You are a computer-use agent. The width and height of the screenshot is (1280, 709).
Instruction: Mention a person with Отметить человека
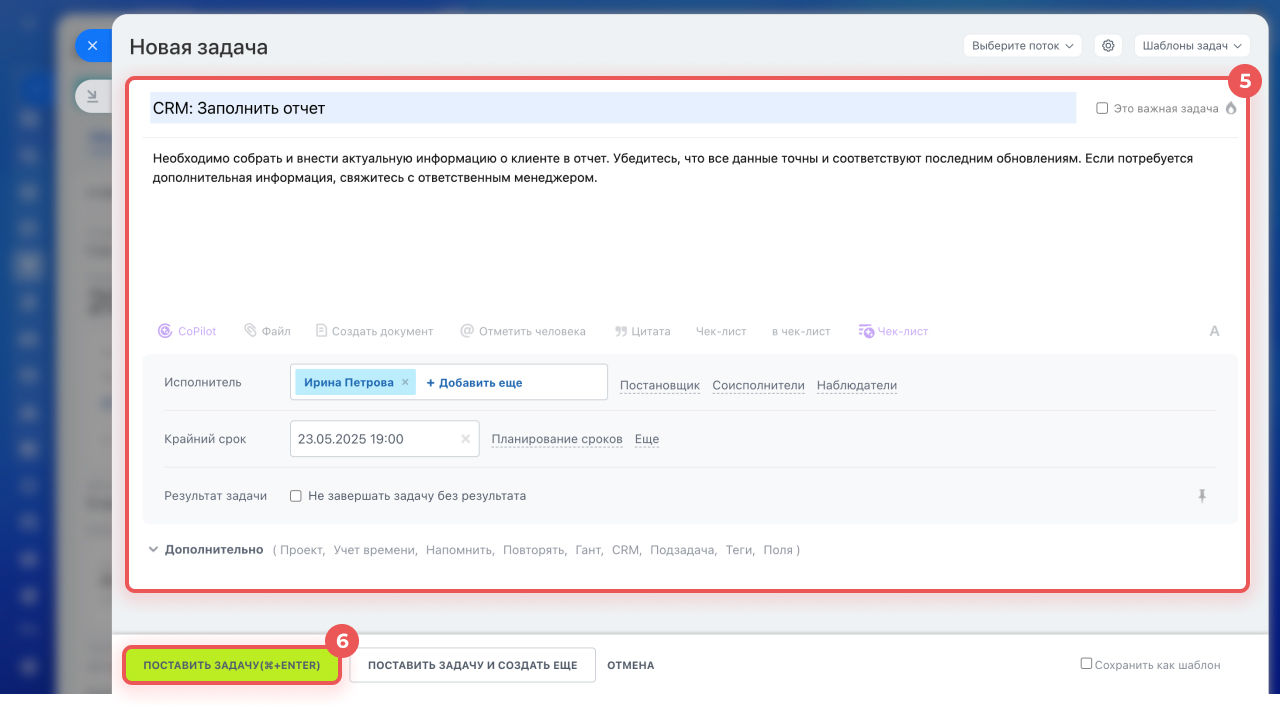coord(522,331)
